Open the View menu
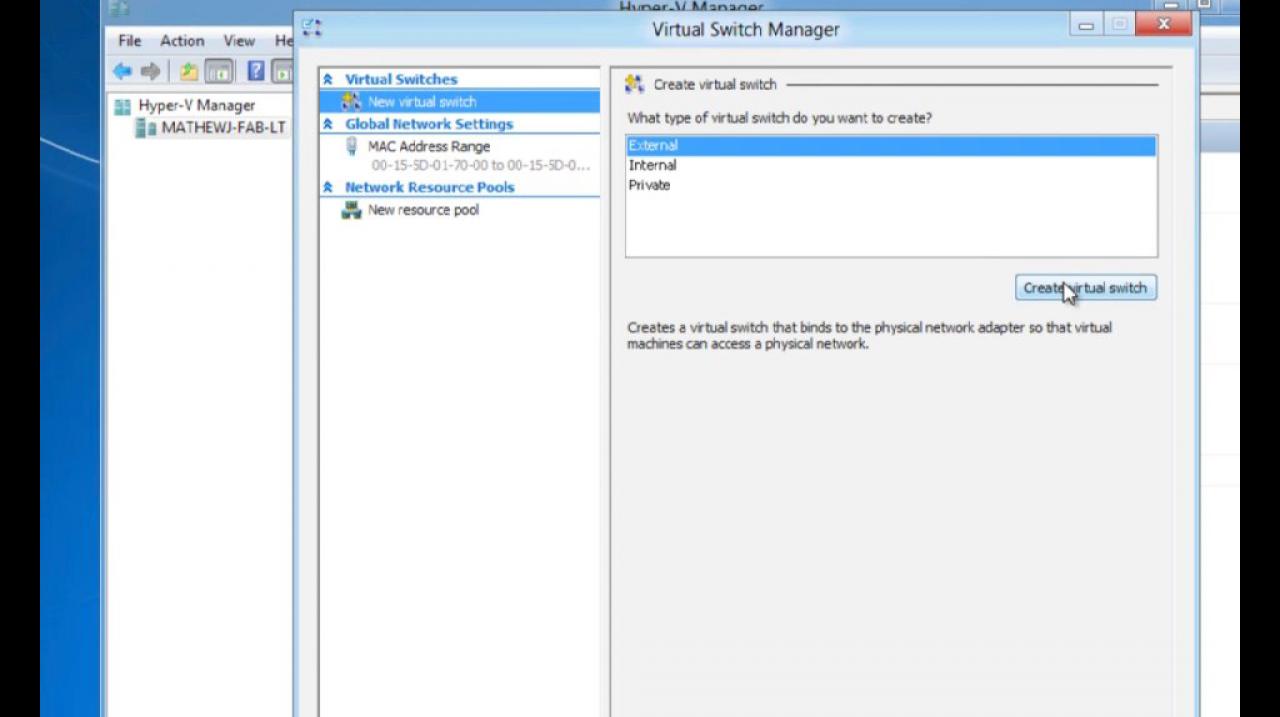 tap(239, 41)
